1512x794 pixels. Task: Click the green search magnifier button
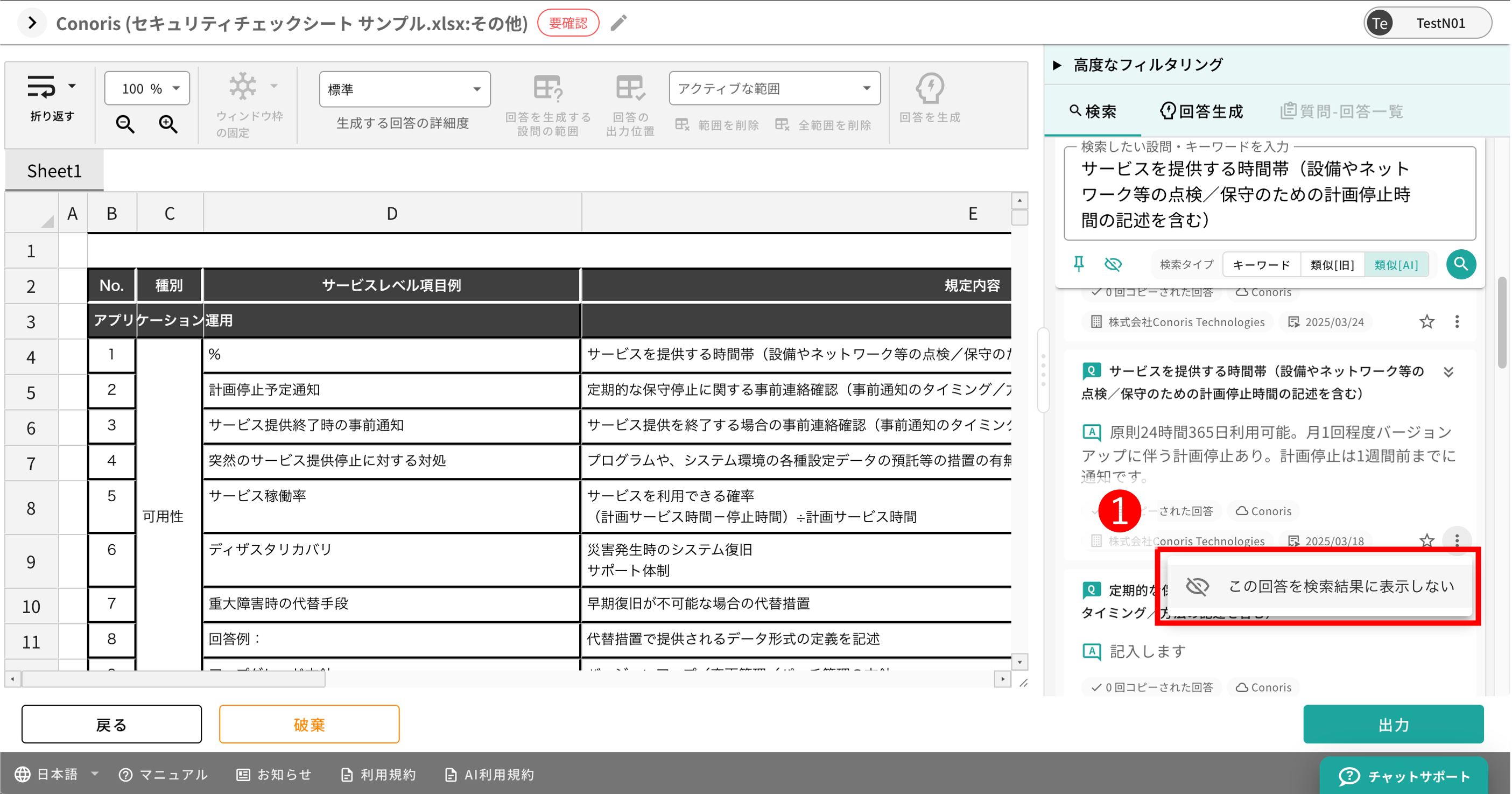coord(1460,264)
